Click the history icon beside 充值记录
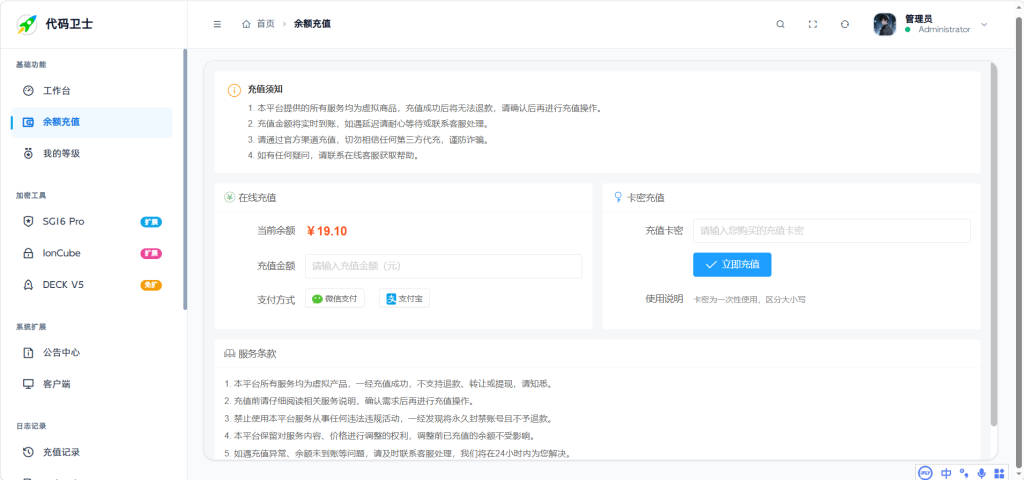Viewport: 1024px width, 480px height. [x=28, y=452]
